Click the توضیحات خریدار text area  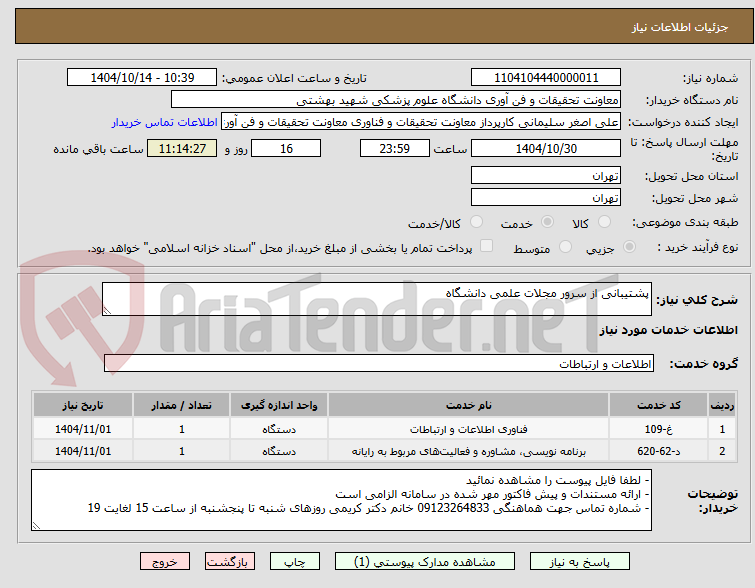(x=341, y=500)
